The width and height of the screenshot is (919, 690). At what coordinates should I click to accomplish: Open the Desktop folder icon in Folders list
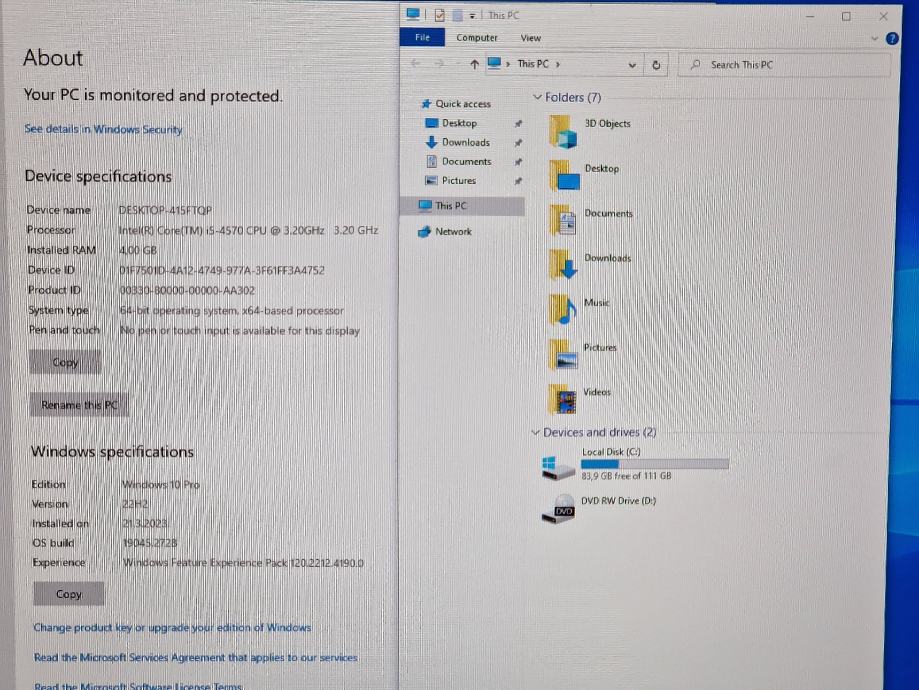pyautogui.click(x=564, y=175)
